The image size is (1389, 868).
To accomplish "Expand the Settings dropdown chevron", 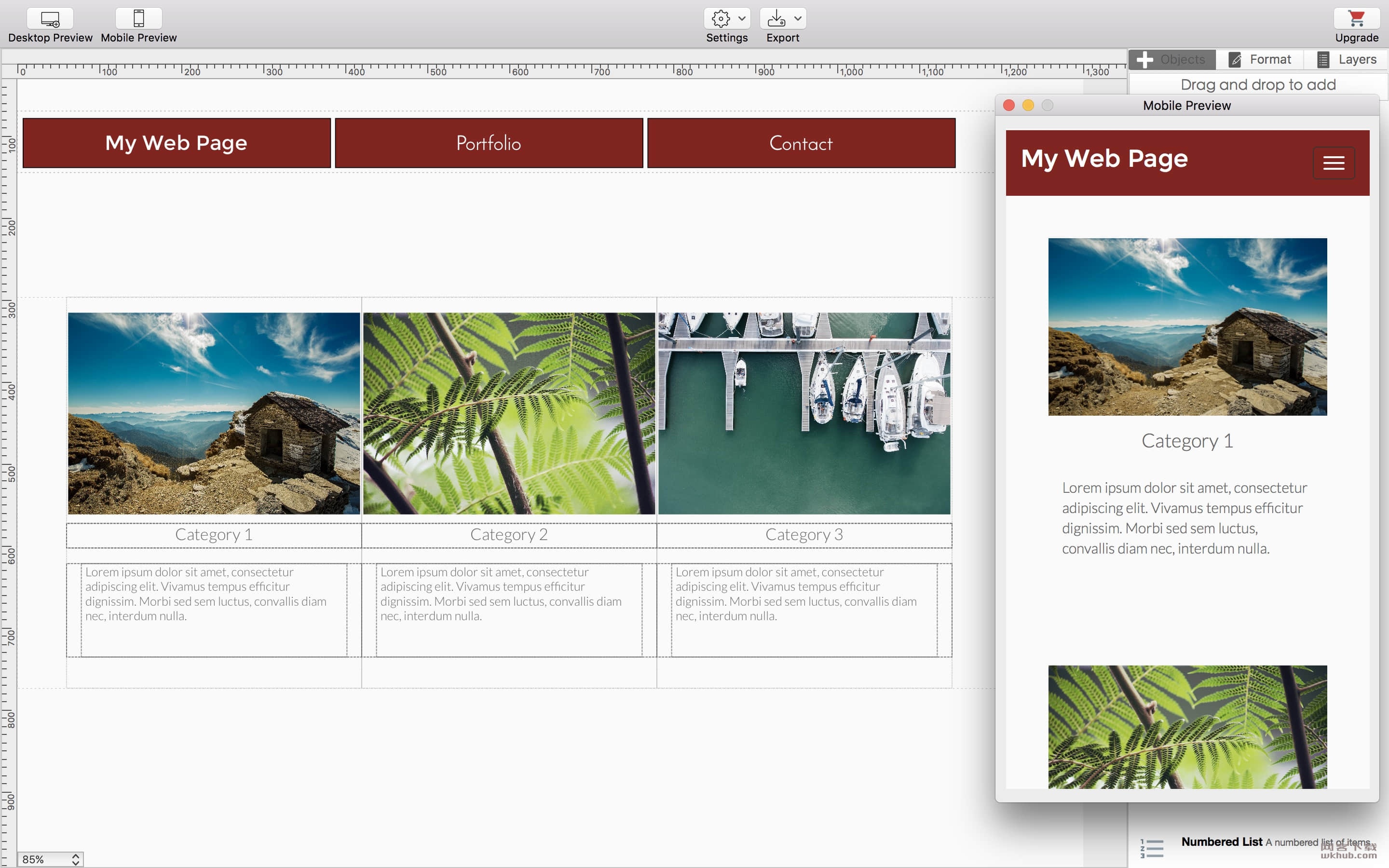I will point(742,19).
